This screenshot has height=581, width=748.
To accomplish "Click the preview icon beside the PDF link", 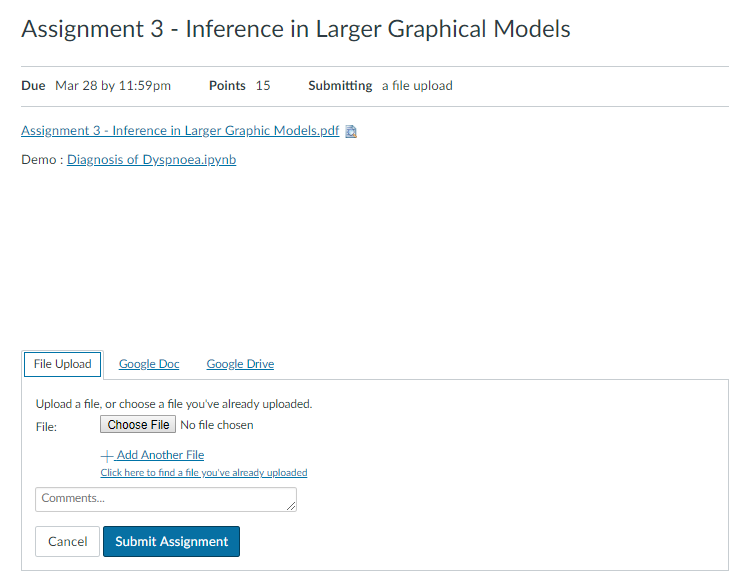I will tap(351, 131).
